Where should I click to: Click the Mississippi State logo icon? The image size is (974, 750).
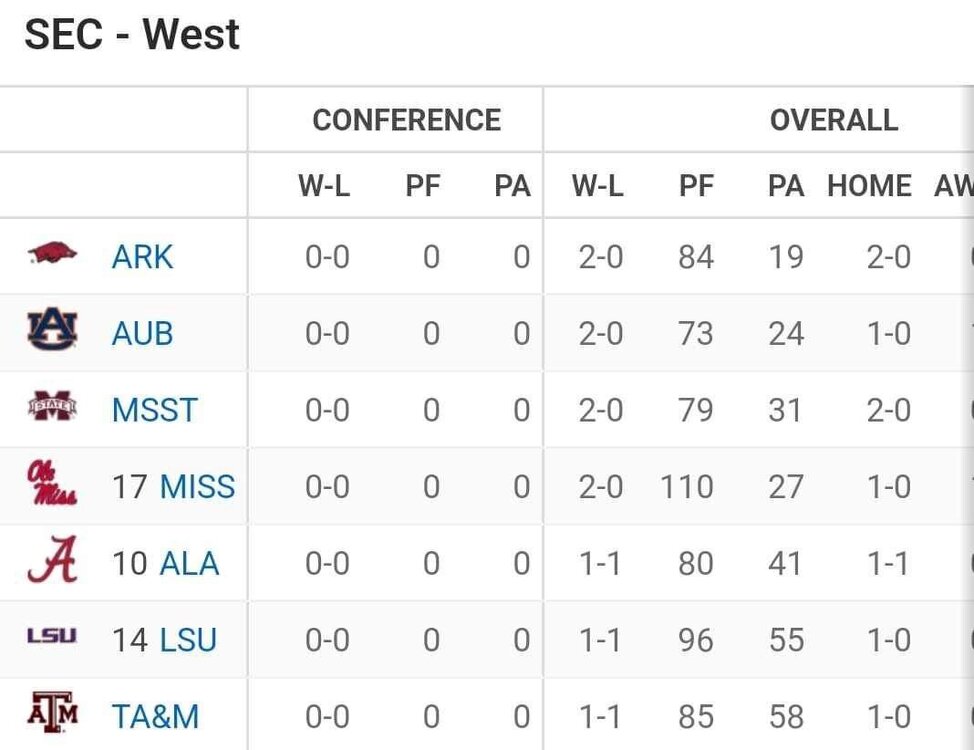(52, 408)
